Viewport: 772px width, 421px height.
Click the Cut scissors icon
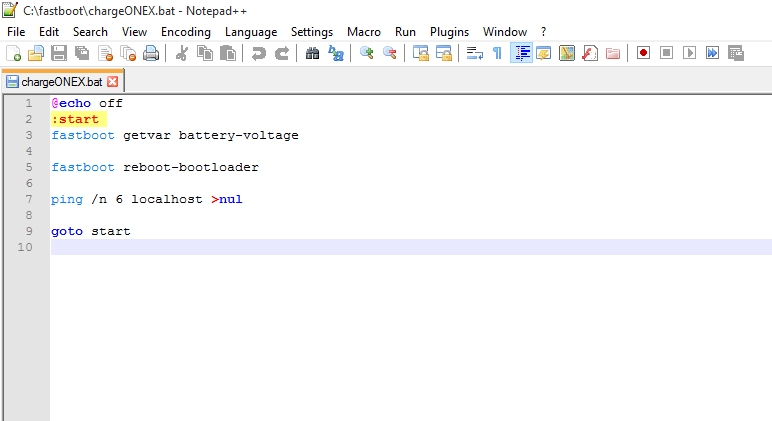point(182,53)
